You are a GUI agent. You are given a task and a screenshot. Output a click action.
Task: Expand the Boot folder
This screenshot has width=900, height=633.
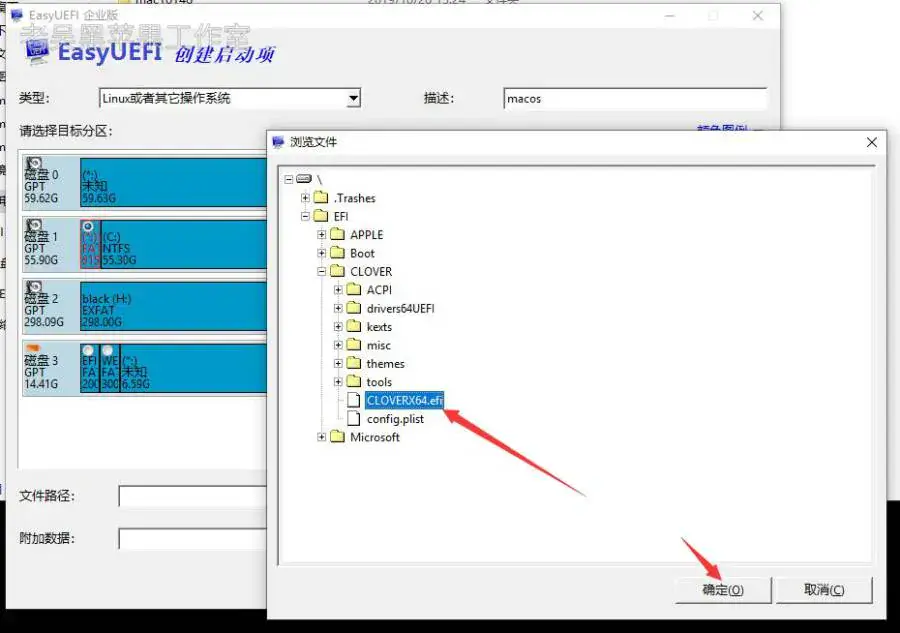point(321,253)
